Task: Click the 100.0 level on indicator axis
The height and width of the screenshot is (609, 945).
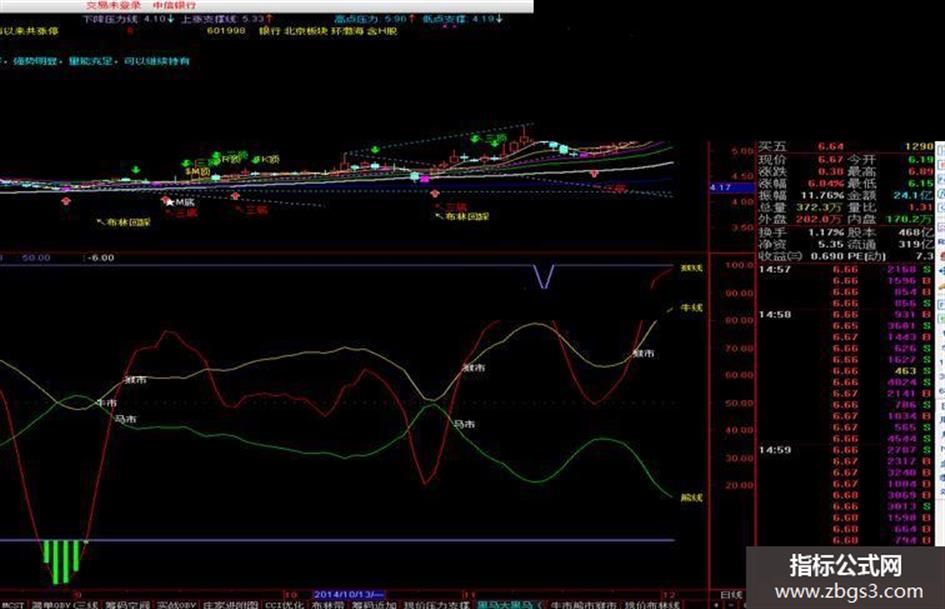Action: (x=739, y=265)
